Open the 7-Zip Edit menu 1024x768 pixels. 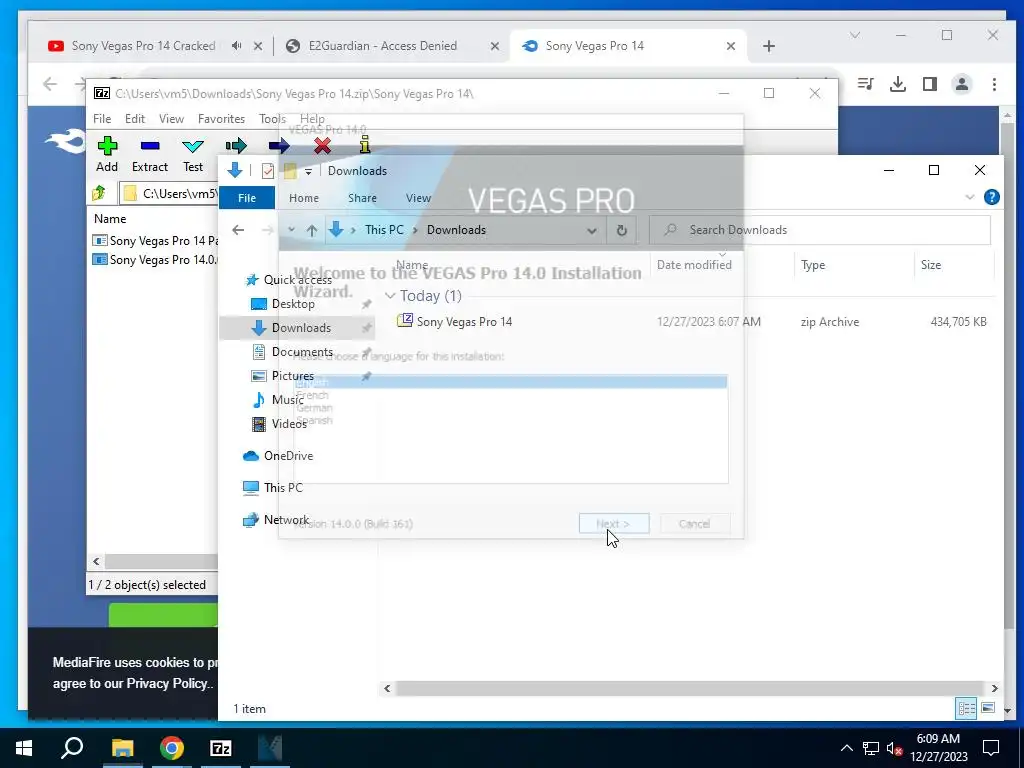pyautogui.click(x=135, y=119)
